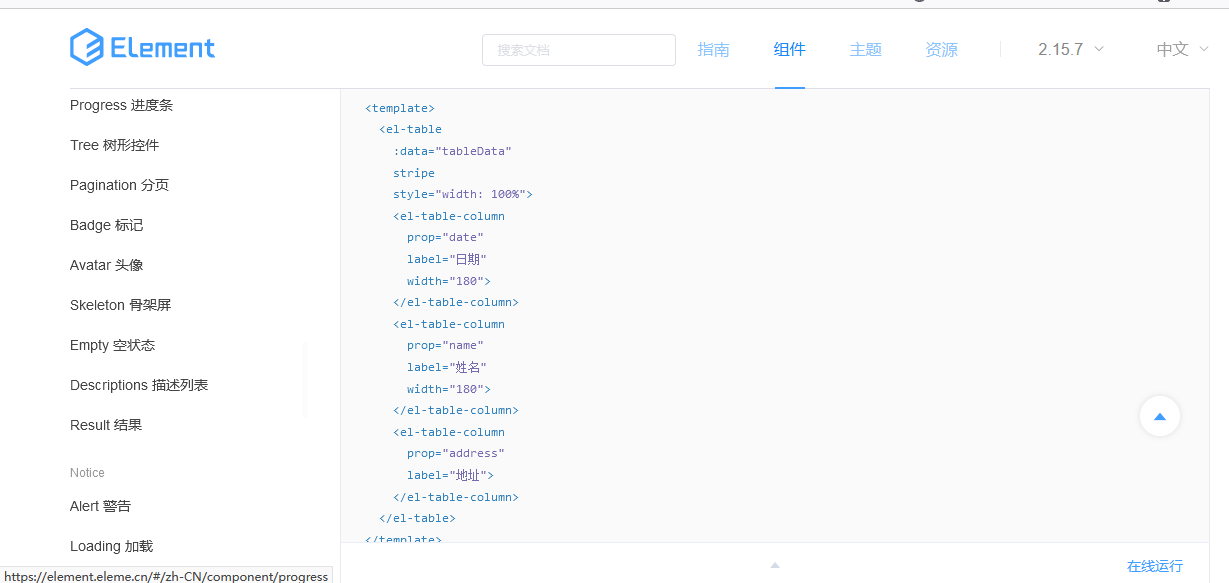1229x583 pixels.
Task: Go to Badge 标记 page
Action: pos(106,225)
